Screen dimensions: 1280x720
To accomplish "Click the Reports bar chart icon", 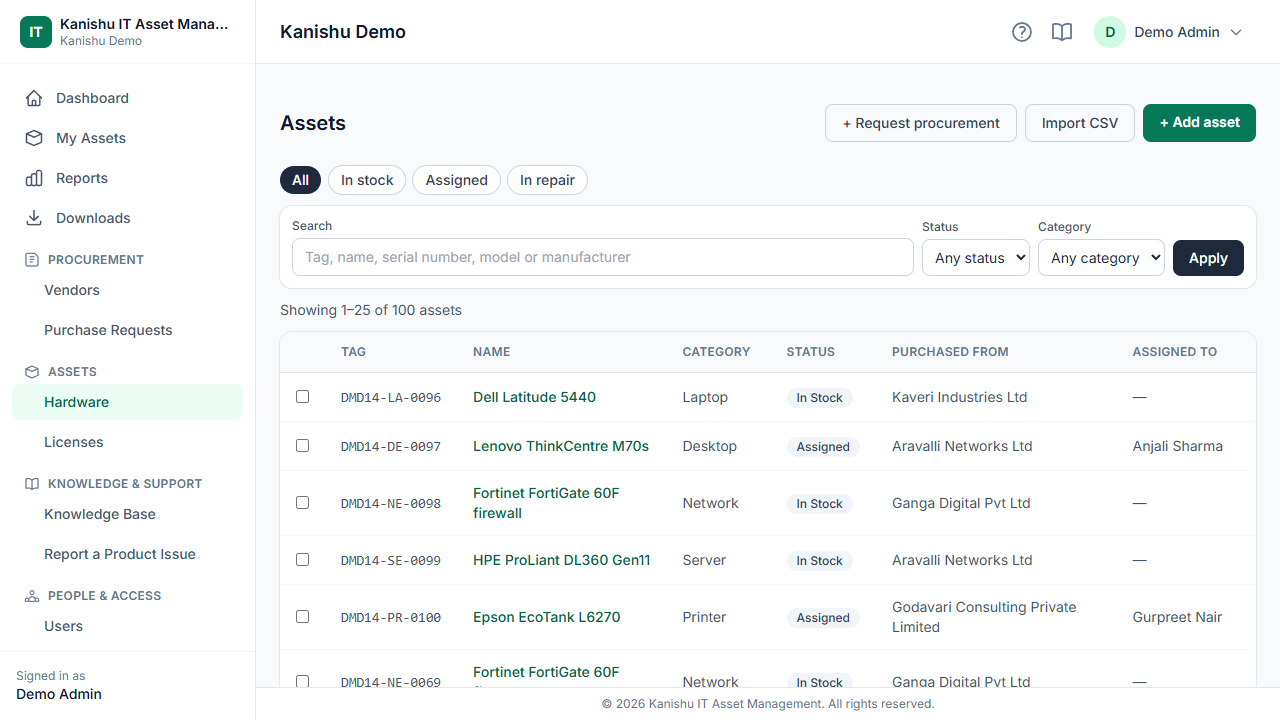I will pyautogui.click(x=34, y=178).
